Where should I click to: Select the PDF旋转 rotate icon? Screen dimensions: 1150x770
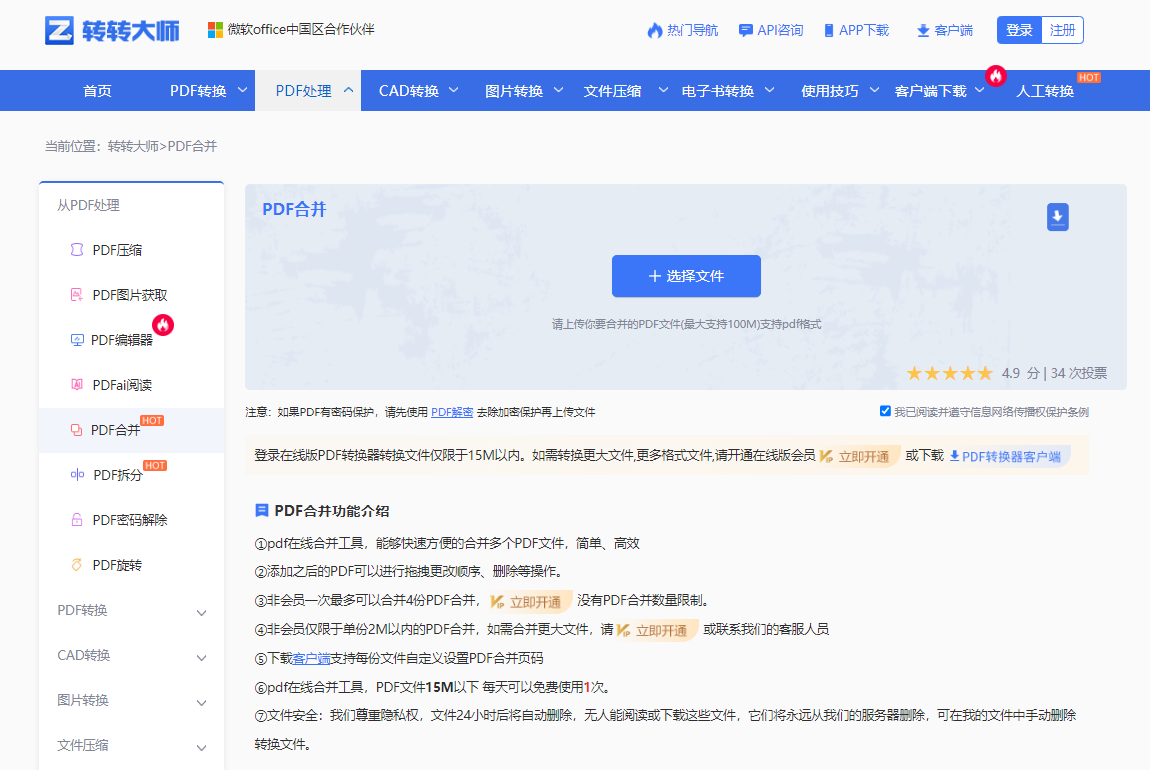pos(78,564)
